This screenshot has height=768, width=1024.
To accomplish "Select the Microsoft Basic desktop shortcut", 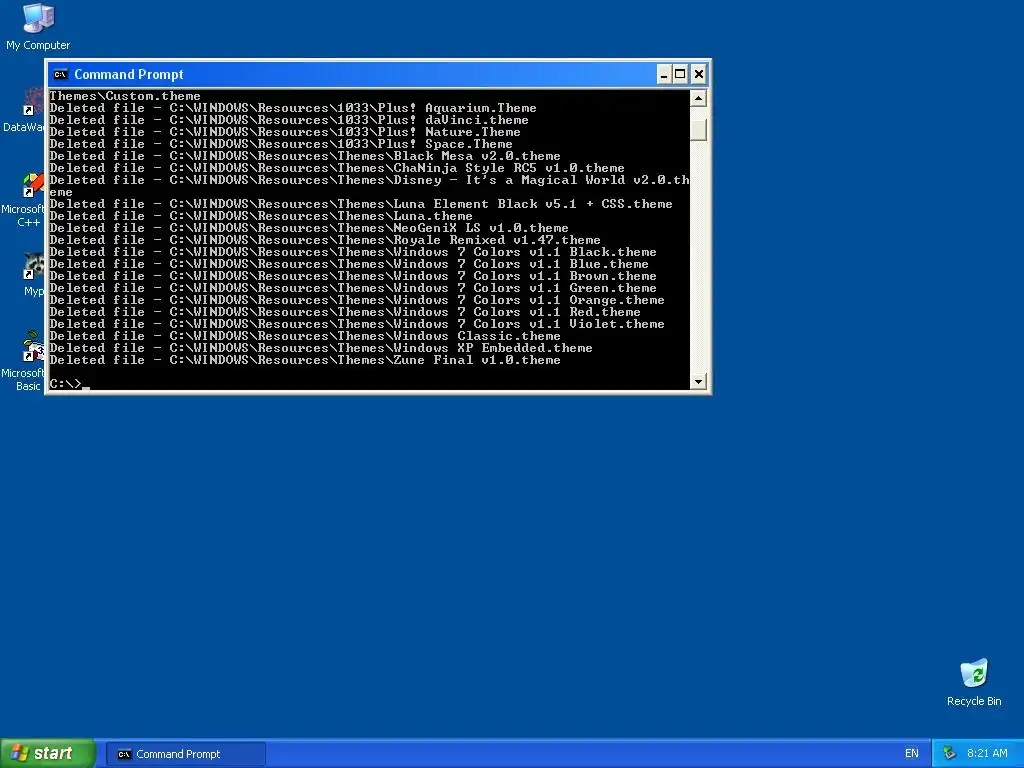I will coord(23,360).
